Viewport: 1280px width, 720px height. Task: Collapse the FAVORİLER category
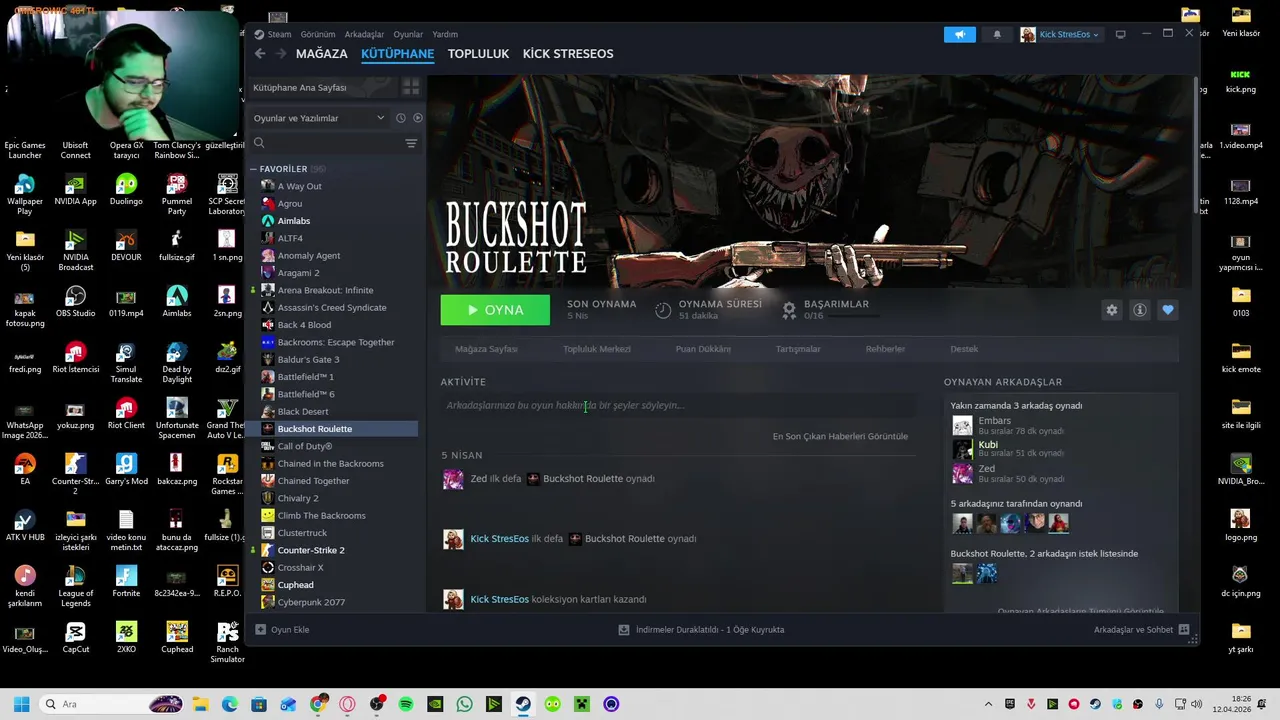pos(253,169)
